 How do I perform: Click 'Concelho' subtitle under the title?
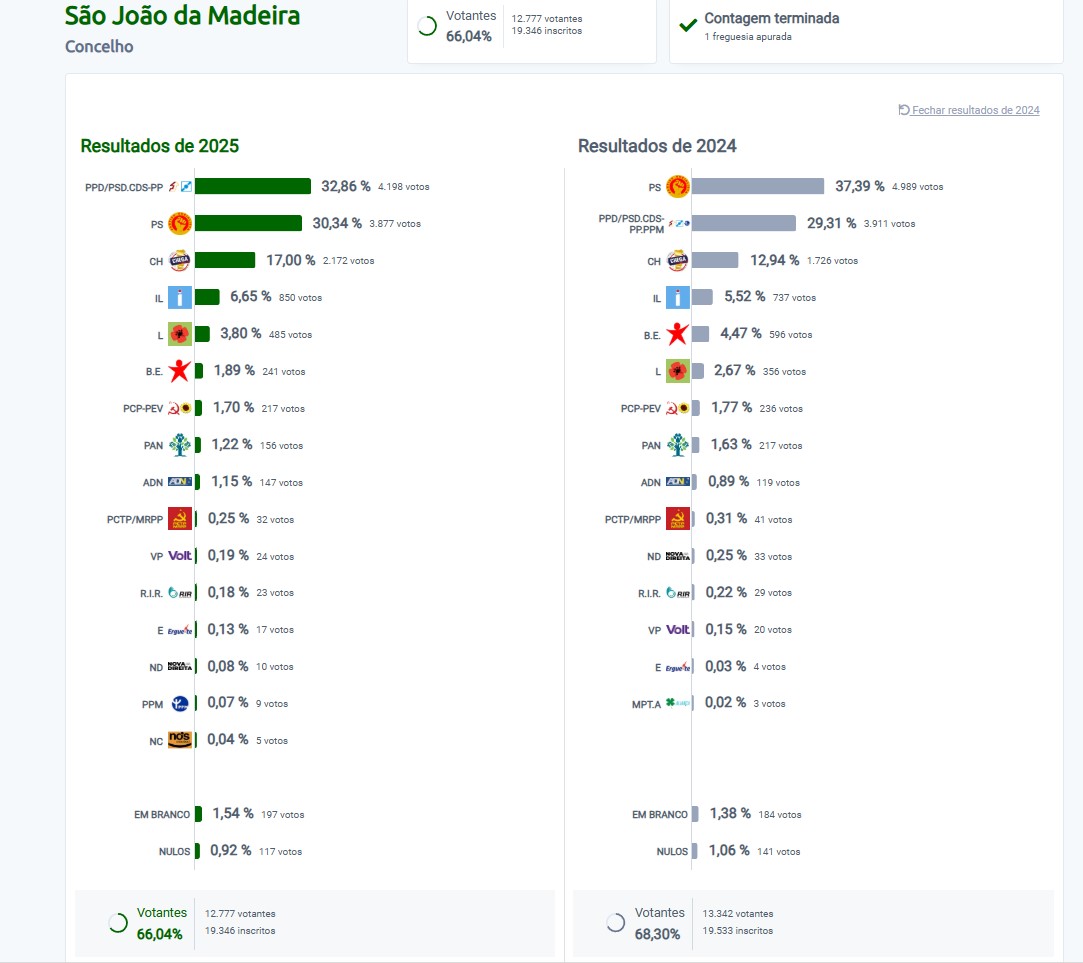(x=99, y=46)
